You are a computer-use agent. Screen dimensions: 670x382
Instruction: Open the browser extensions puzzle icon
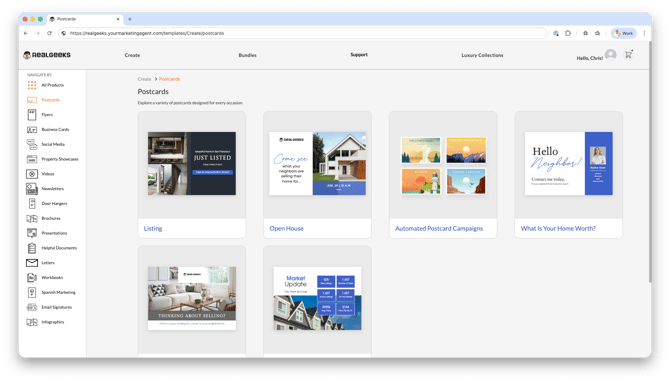568,33
